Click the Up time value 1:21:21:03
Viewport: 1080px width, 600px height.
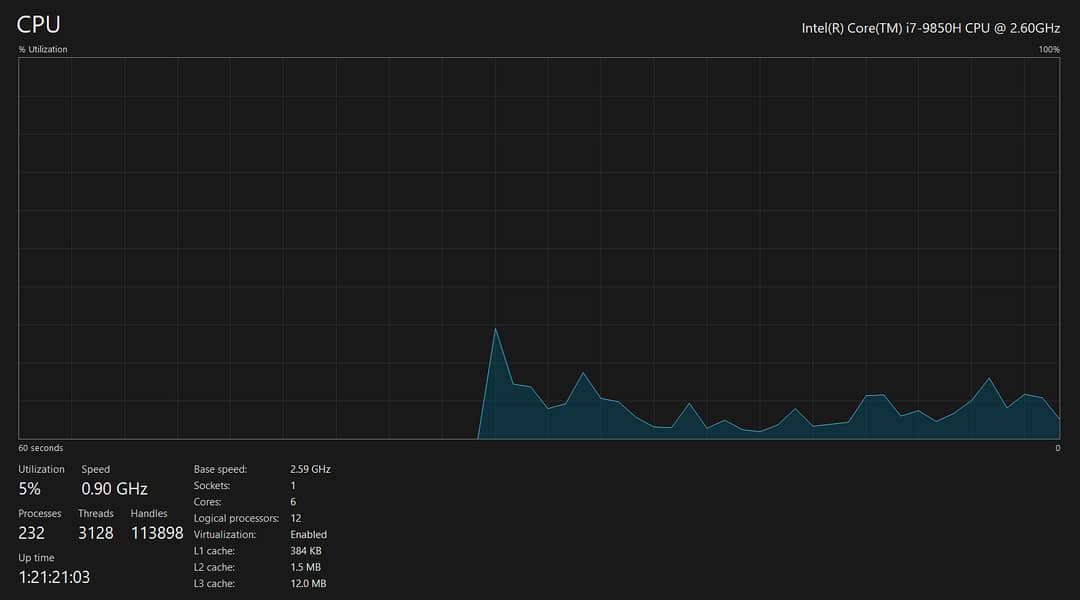point(54,577)
